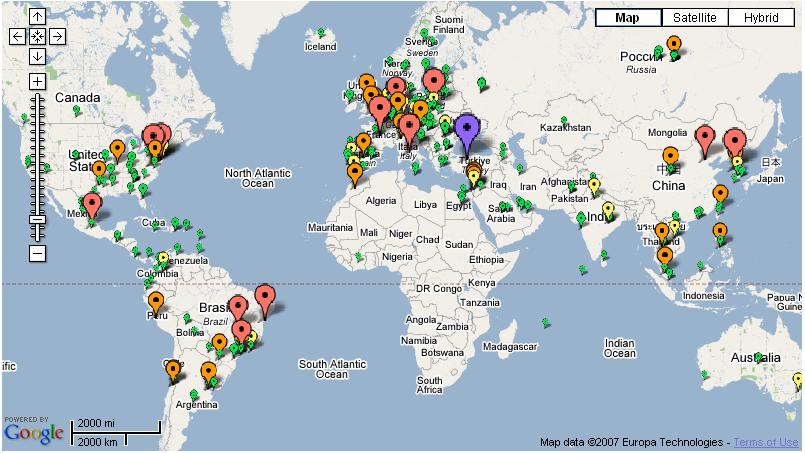The width and height of the screenshot is (805, 453).
Task: Select the green marker near Madagascar
Action: coord(545,322)
